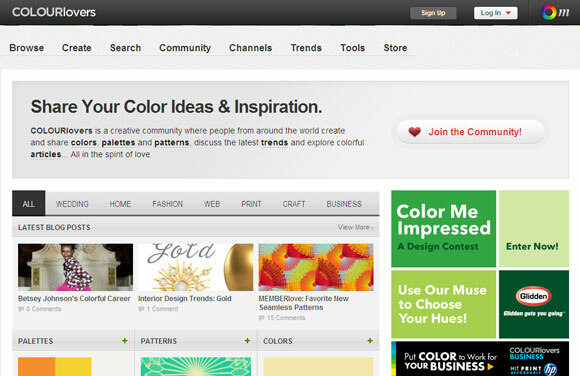Click the HP logo in business banner

coord(550,370)
